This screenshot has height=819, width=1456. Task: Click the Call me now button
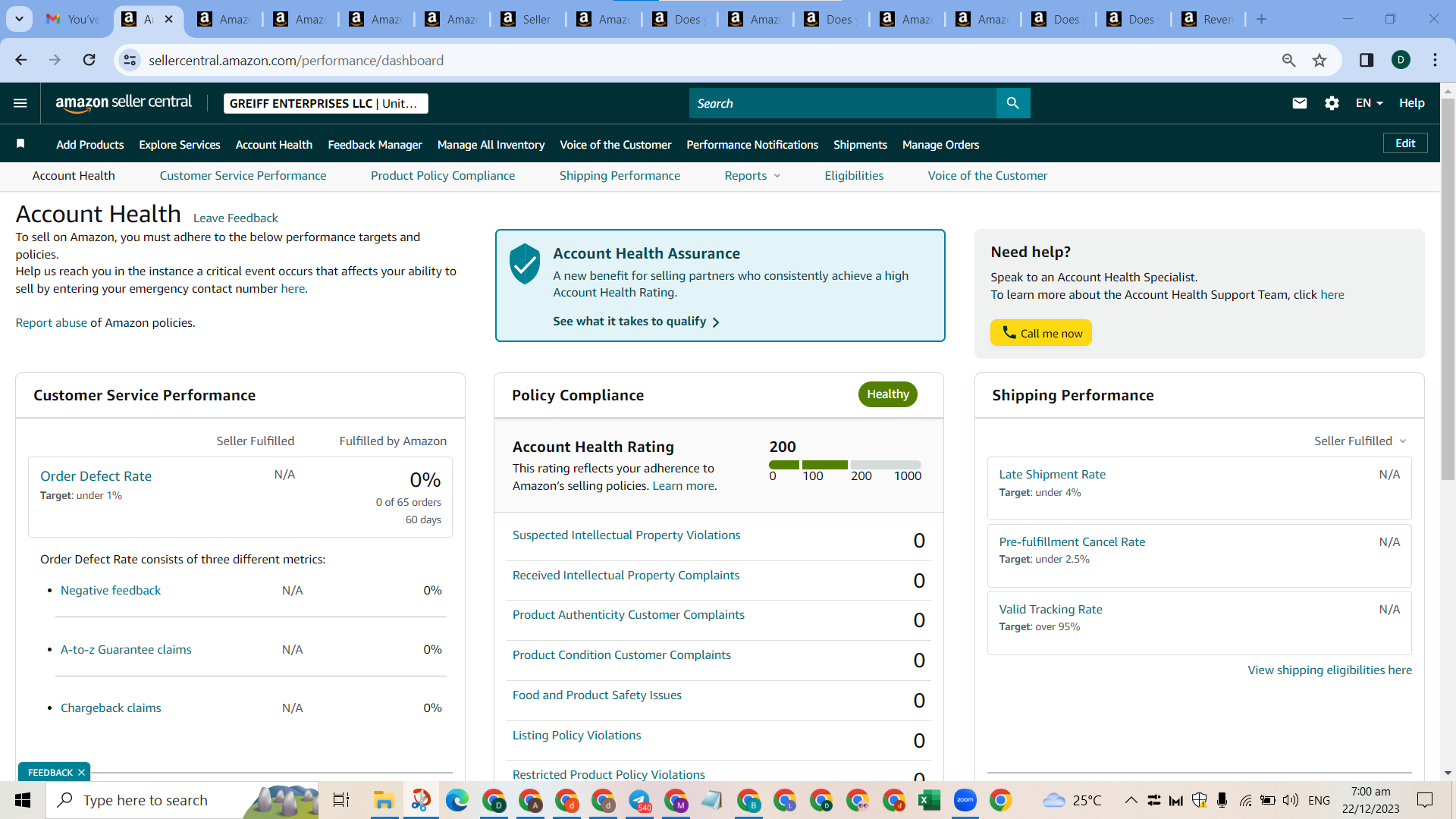click(x=1040, y=333)
